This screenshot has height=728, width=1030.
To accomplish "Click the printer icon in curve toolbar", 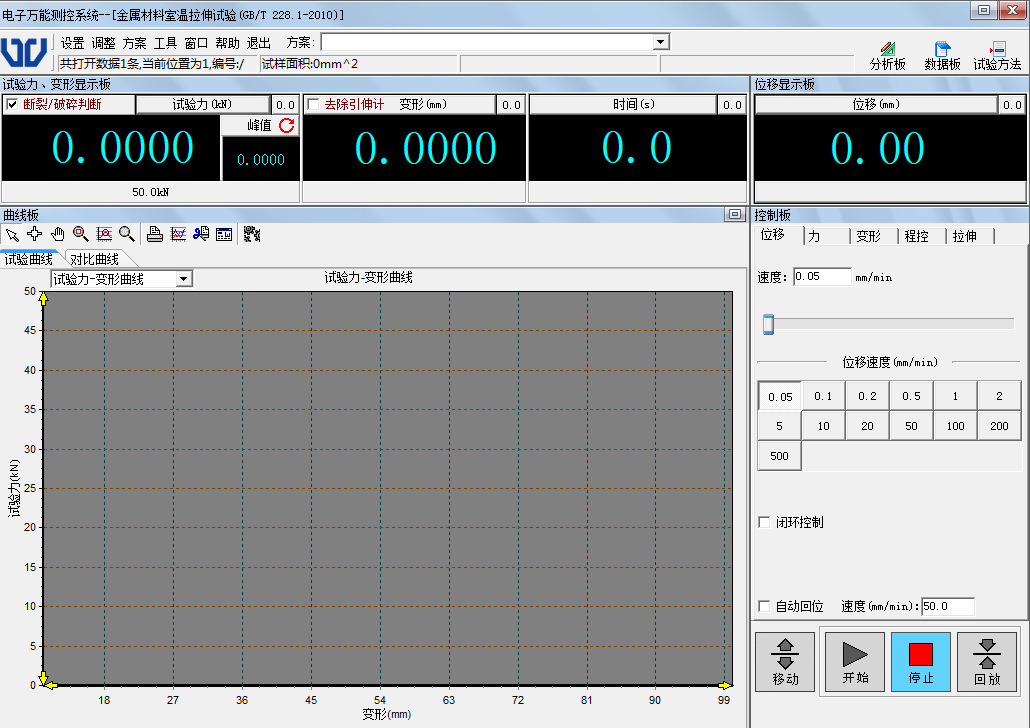I will [x=155, y=234].
